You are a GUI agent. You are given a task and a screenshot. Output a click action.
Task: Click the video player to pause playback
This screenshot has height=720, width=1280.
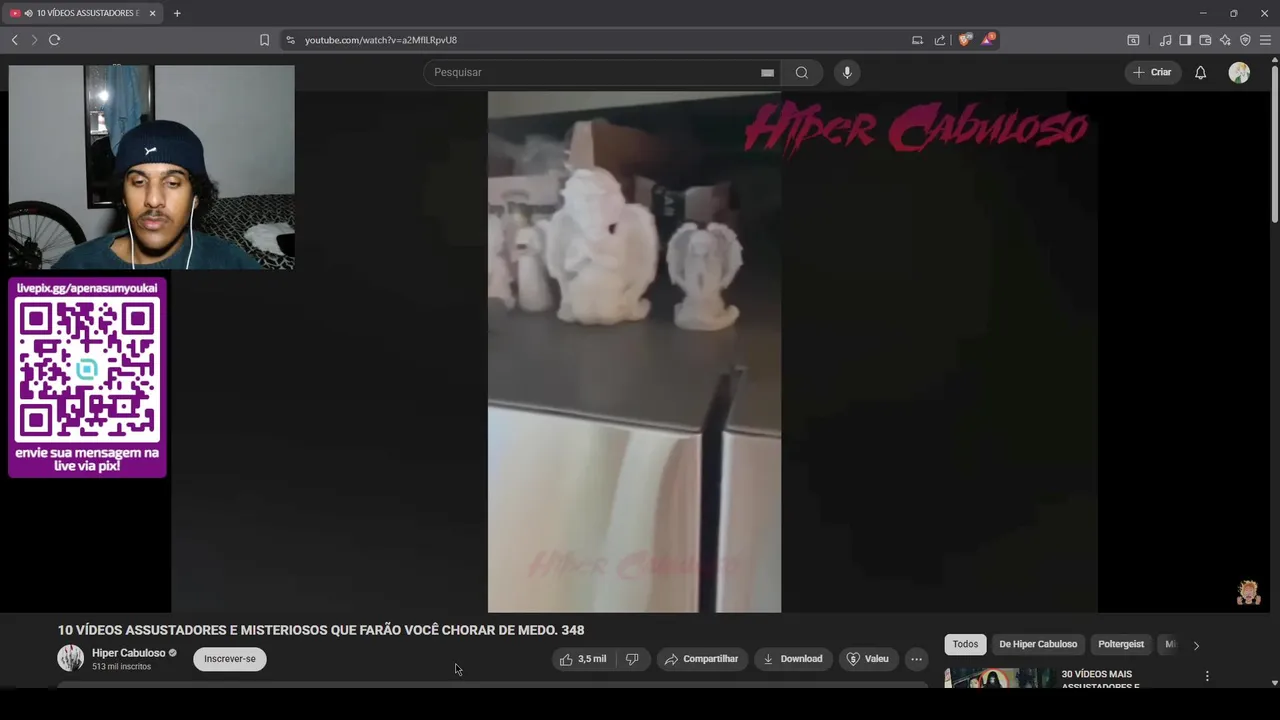click(634, 351)
